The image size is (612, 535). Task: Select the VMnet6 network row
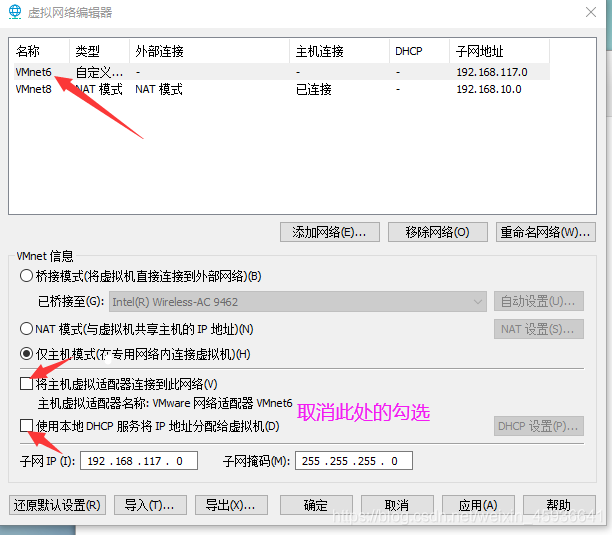pos(282,72)
